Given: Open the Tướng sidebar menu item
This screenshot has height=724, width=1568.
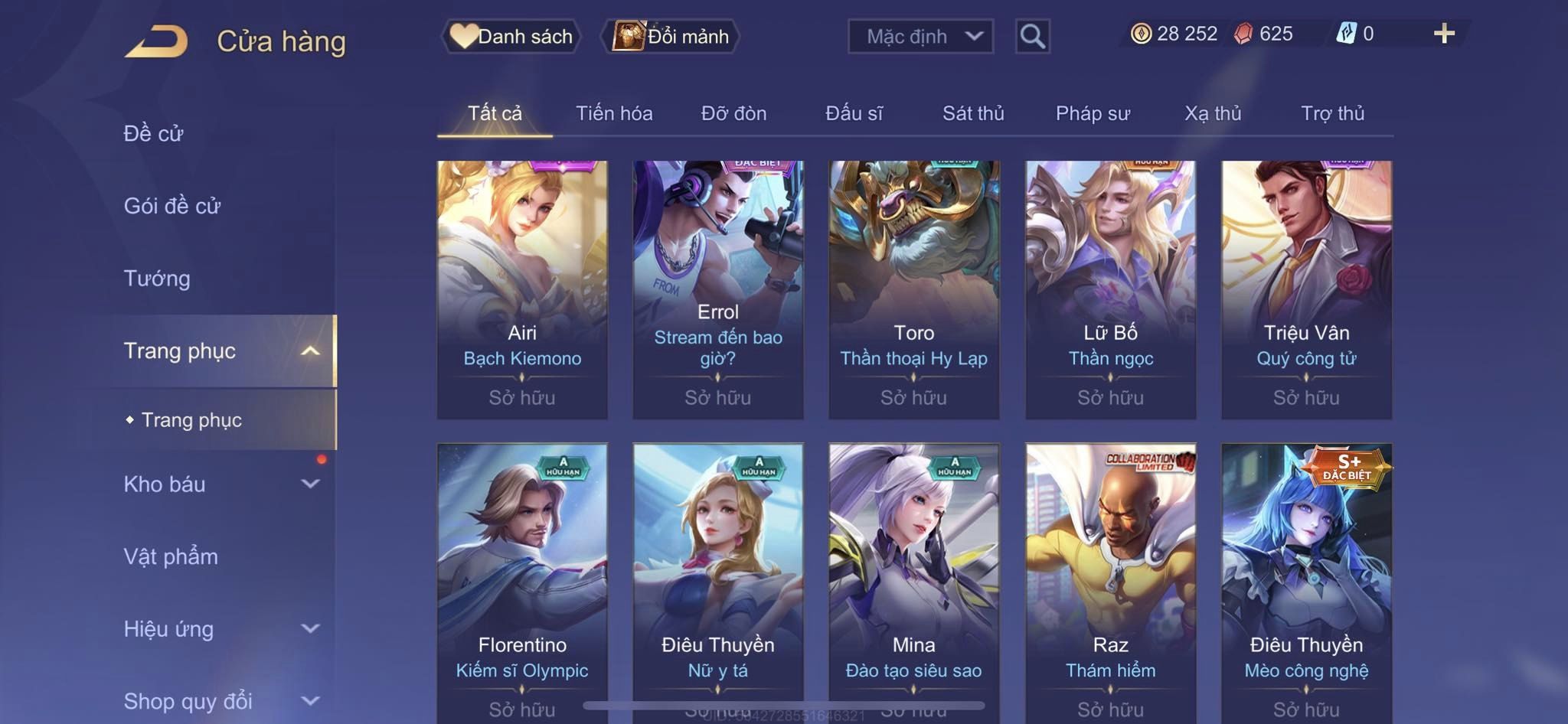Looking at the screenshot, I should click(x=157, y=279).
